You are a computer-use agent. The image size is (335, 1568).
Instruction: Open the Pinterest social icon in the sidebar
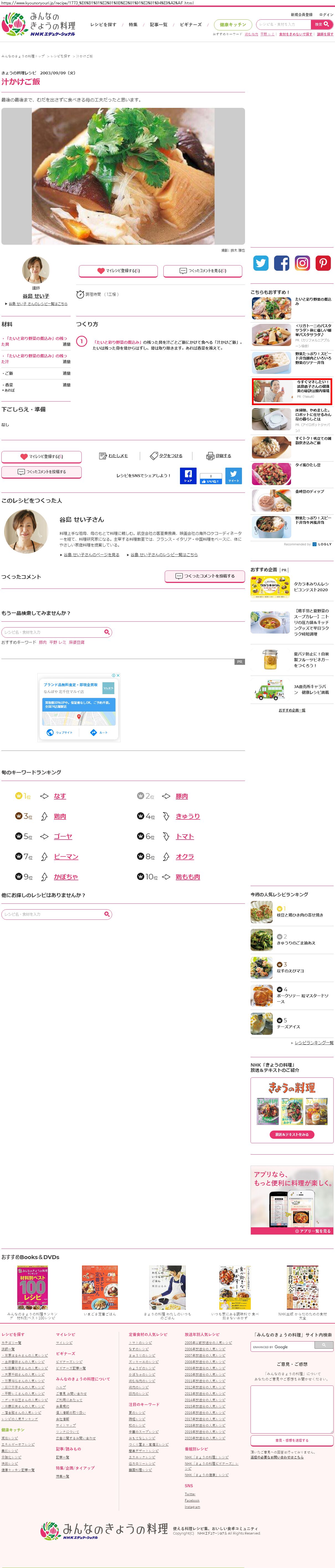pos(323,263)
